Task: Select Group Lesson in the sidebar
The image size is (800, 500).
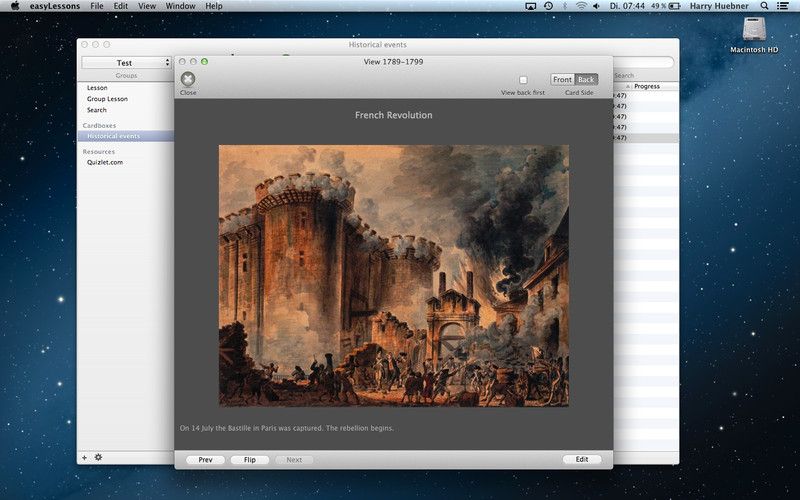Action: [107, 99]
